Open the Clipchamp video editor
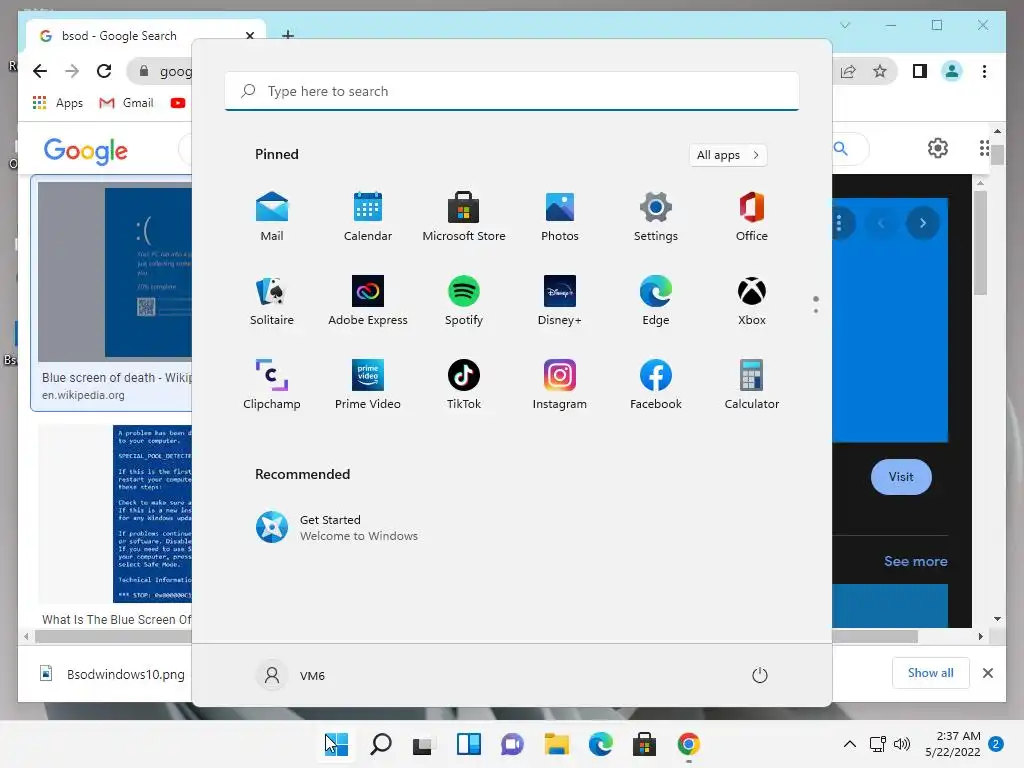The image size is (1024, 768). click(x=272, y=385)
